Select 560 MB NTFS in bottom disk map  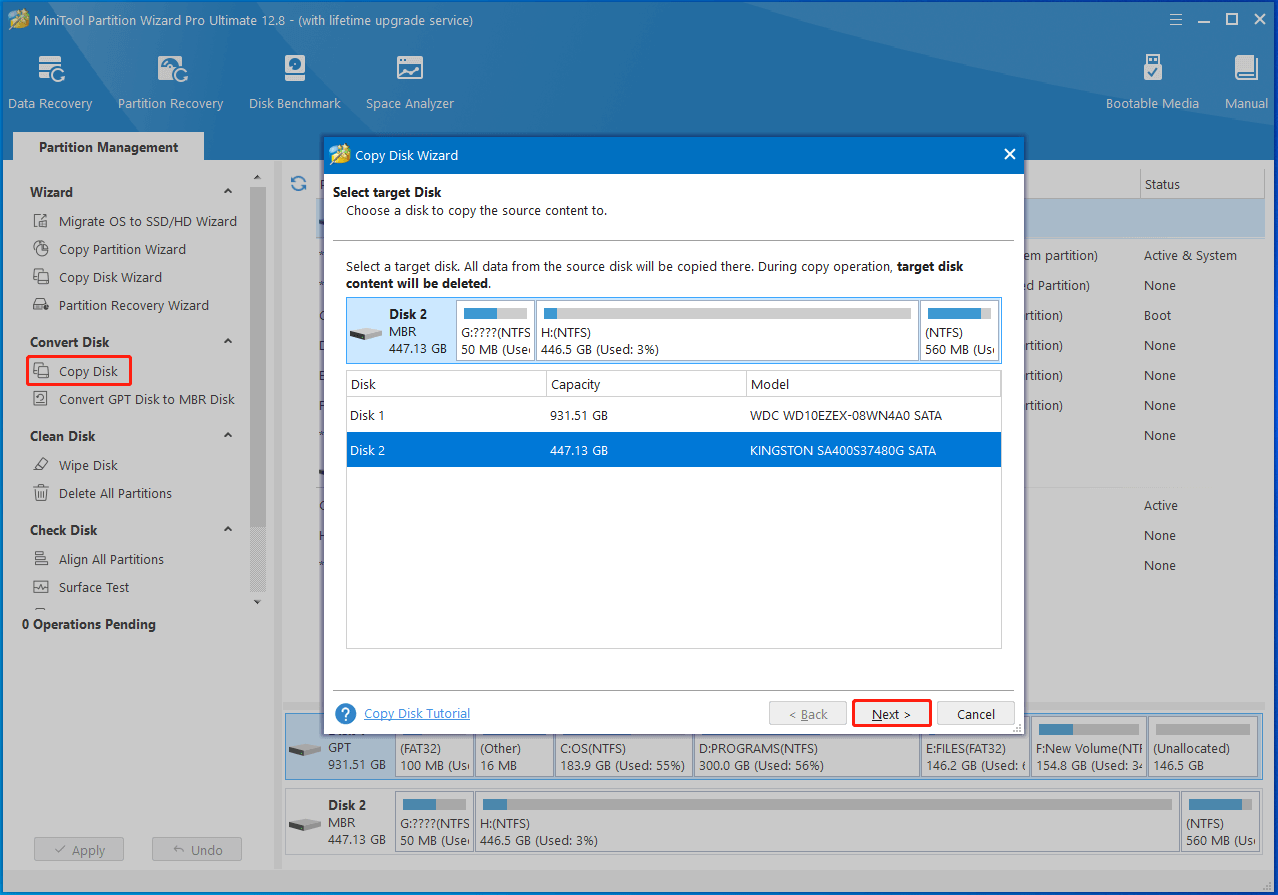tap(1219, 822)
